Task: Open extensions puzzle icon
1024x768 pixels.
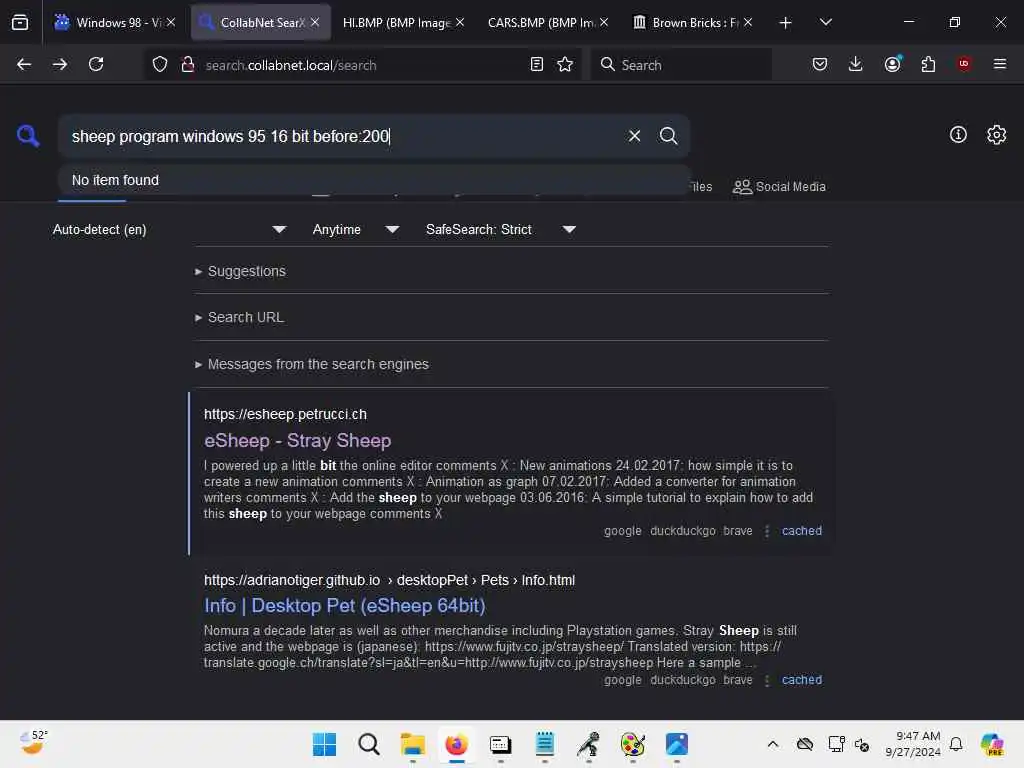Action: click(928, 65)
